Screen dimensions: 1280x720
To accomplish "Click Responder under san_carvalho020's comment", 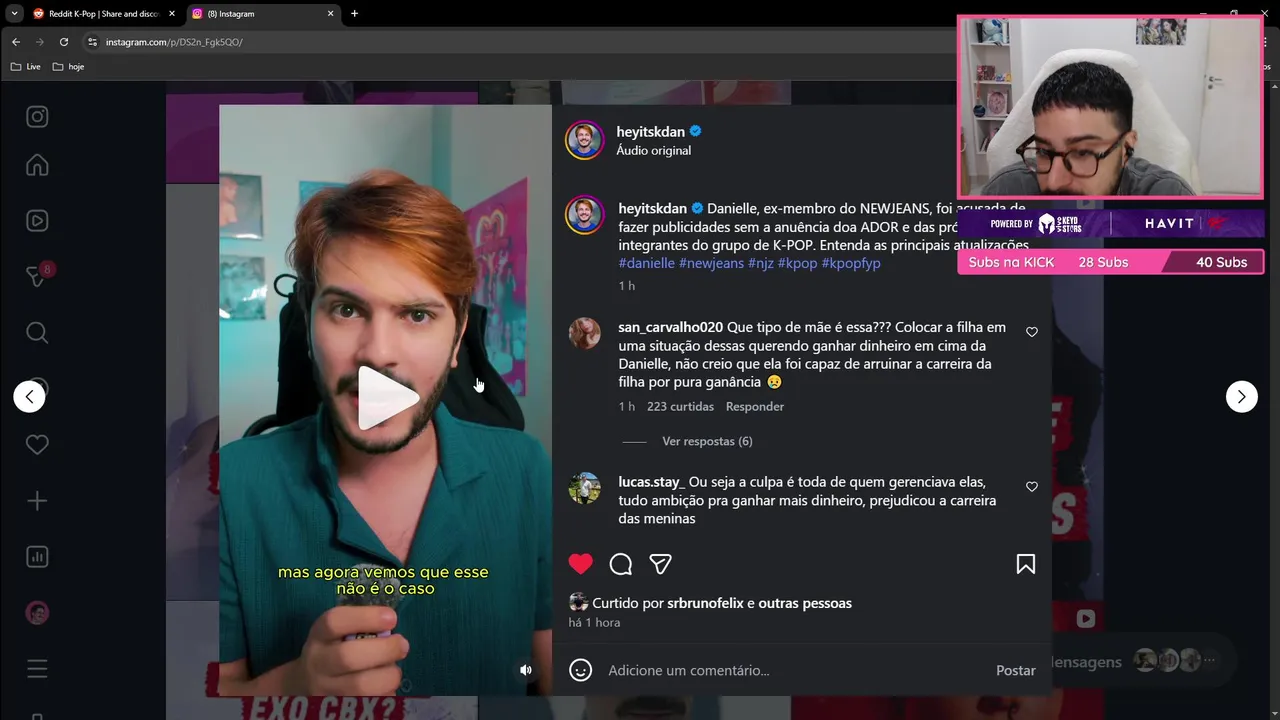I will point(755,406).
